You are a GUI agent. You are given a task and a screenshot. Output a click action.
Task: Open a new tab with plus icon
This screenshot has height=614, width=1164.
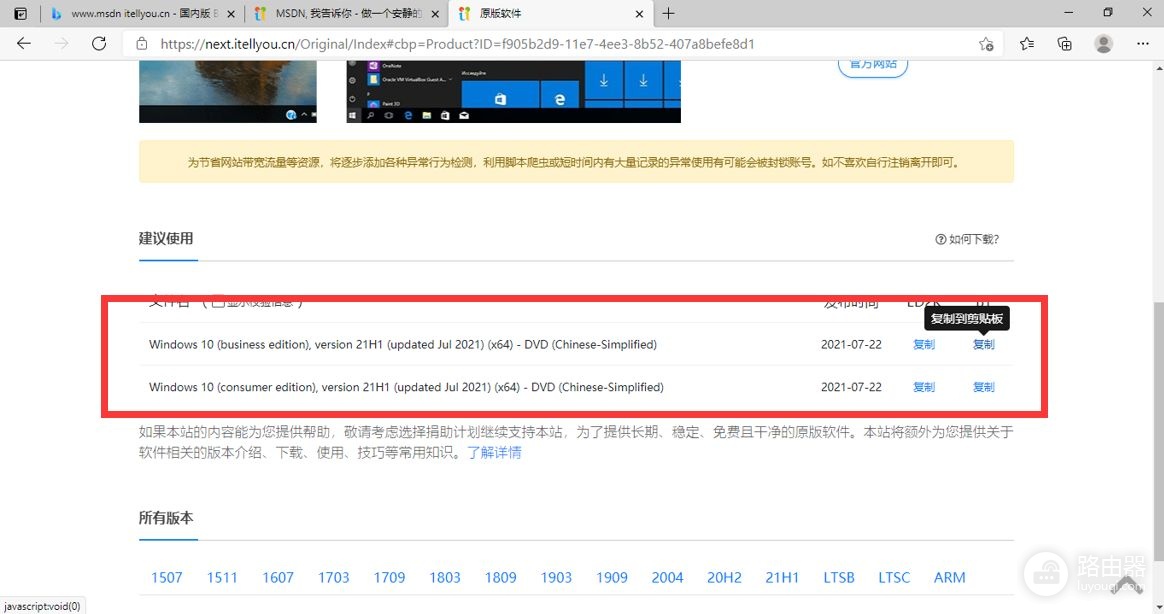pos(668,13)
